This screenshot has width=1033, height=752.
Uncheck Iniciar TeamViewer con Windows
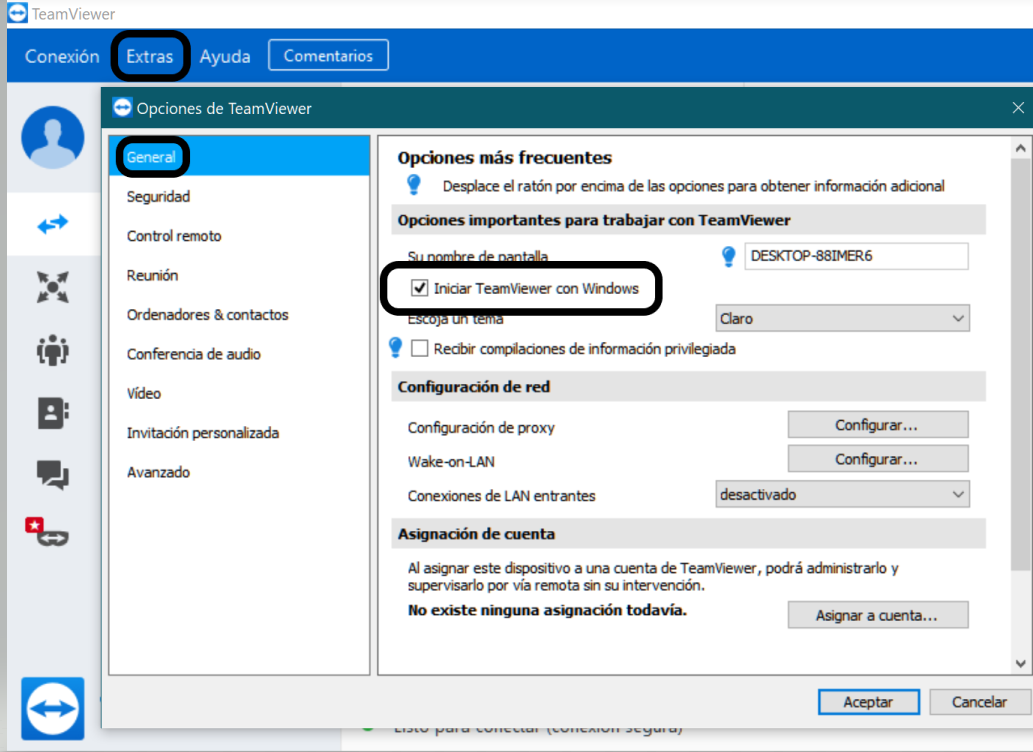click(421, 288)
